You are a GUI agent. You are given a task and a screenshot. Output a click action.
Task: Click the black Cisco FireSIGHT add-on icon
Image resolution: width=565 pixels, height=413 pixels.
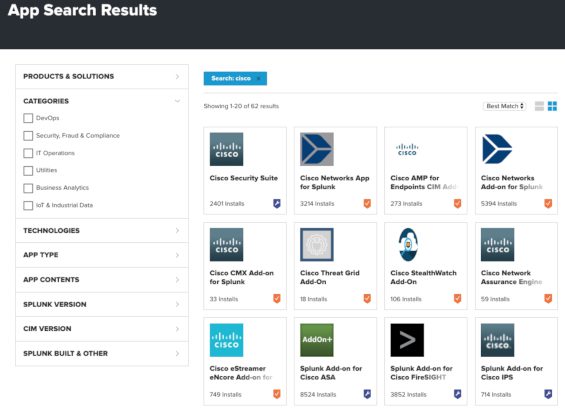(407, 340)
